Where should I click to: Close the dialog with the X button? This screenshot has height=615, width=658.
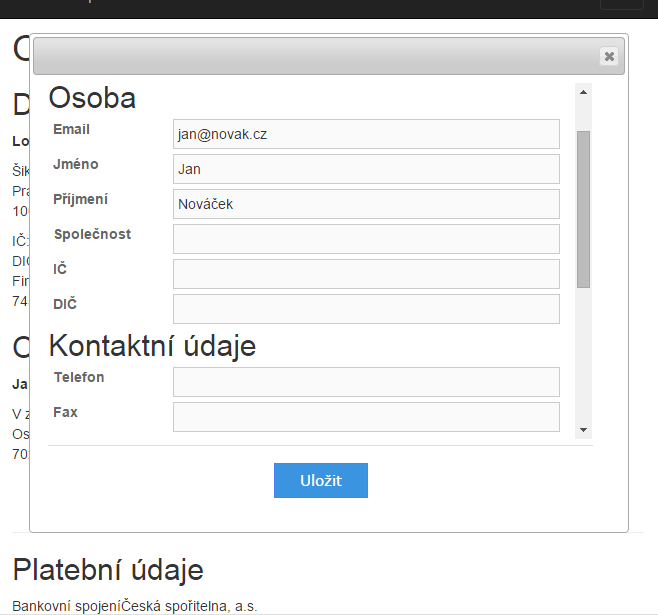click(609, 56)
